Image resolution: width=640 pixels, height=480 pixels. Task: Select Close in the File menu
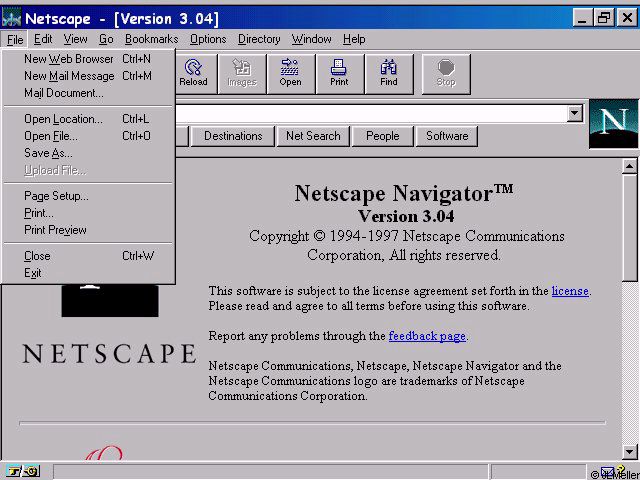coord(88,256)
